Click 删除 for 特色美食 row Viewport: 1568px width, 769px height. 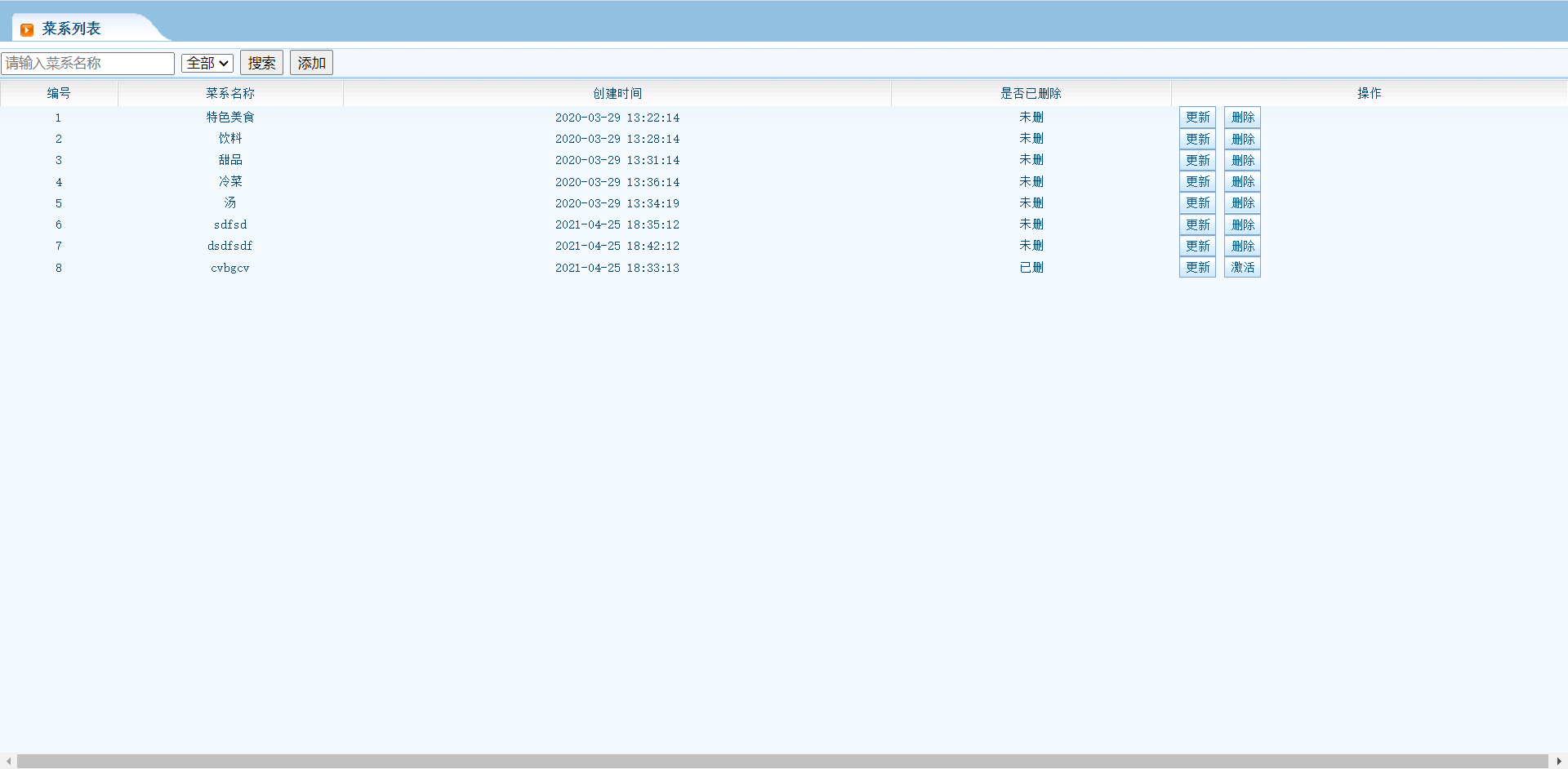click(x=1242, y=118)
